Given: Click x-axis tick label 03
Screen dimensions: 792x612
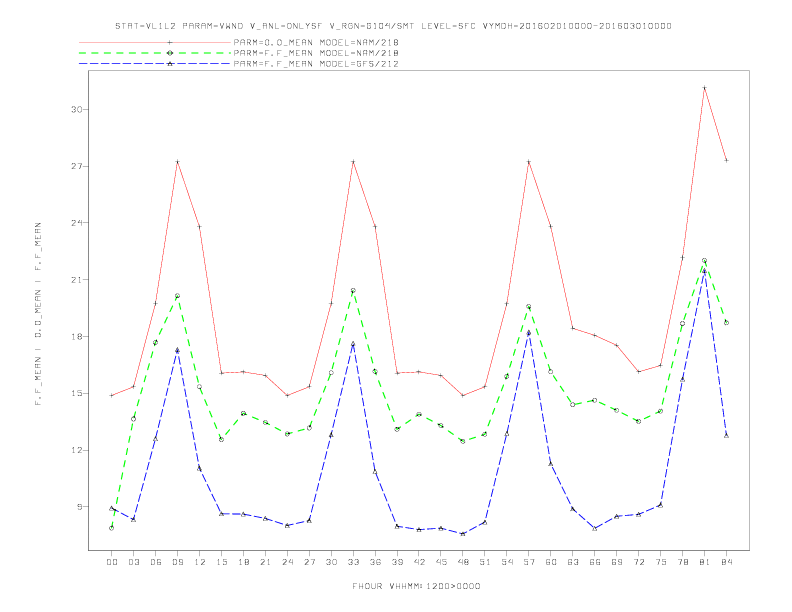Looking at the screenshot, I should pyautogui.click(x=133, y=562).
